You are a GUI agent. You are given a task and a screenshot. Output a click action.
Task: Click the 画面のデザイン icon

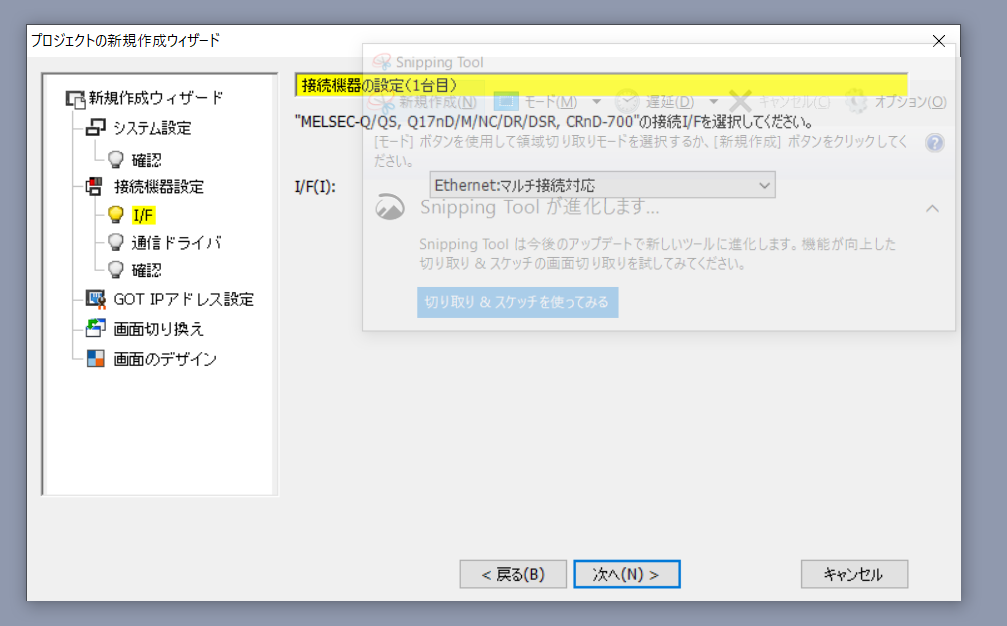[95, 358]
